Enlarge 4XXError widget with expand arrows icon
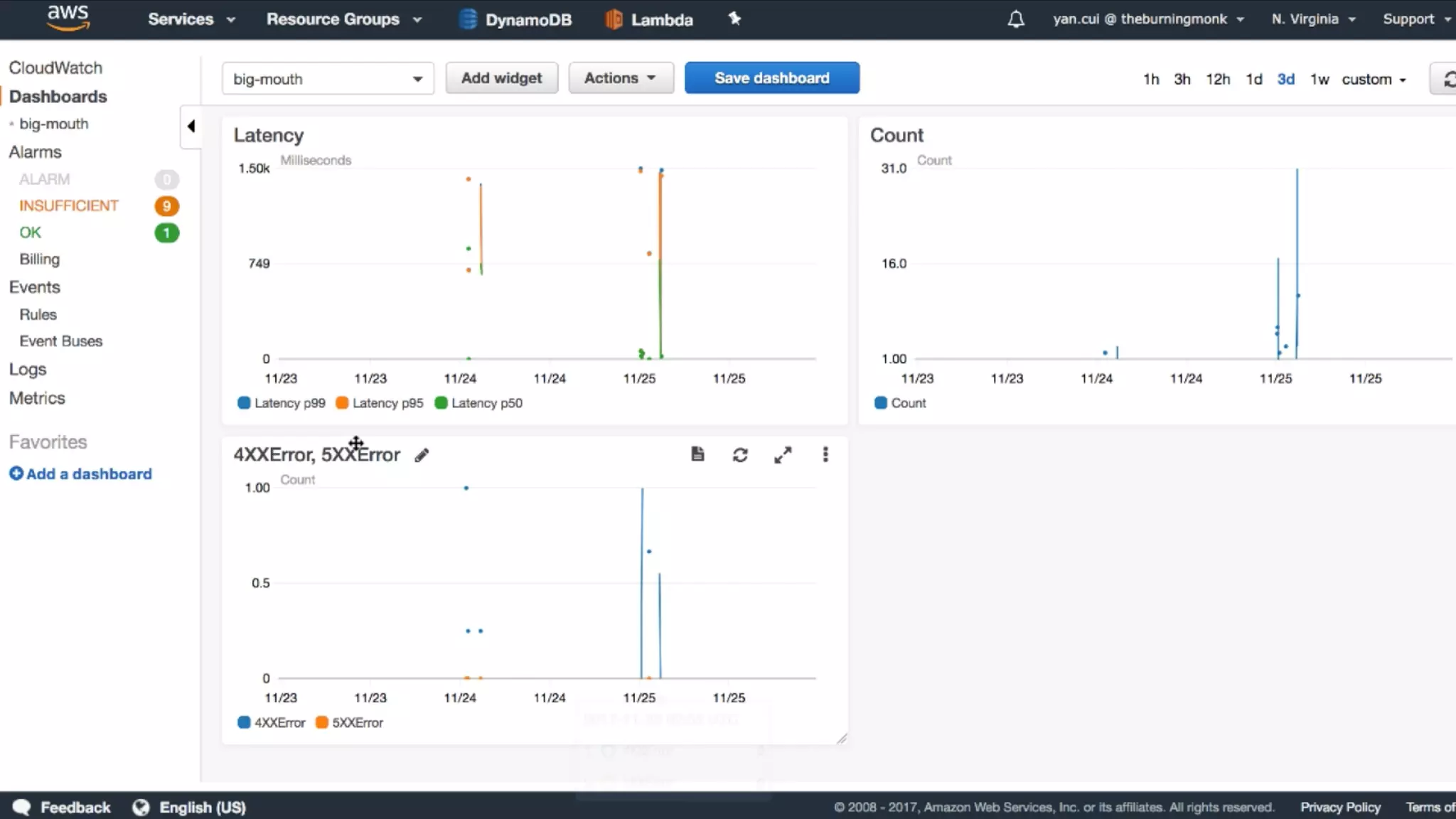 tap(783, 455)
